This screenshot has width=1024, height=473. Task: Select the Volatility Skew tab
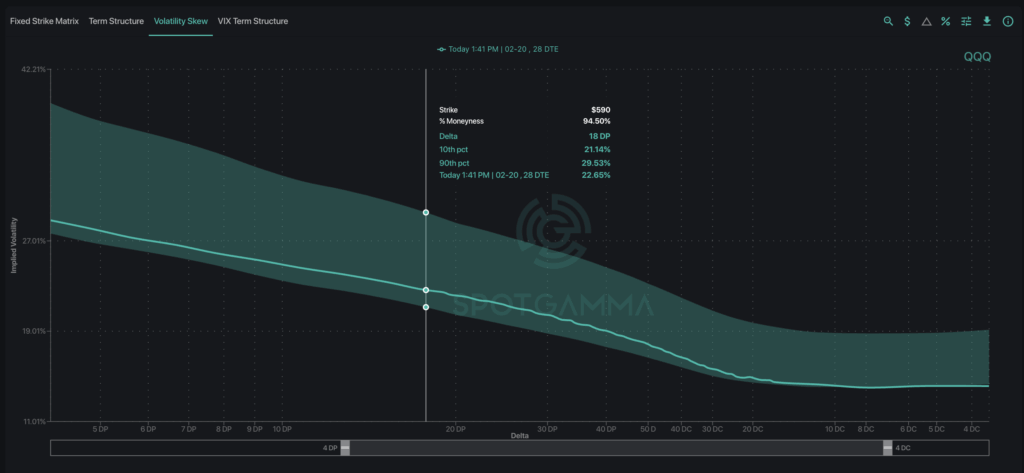tap(181, 21)
